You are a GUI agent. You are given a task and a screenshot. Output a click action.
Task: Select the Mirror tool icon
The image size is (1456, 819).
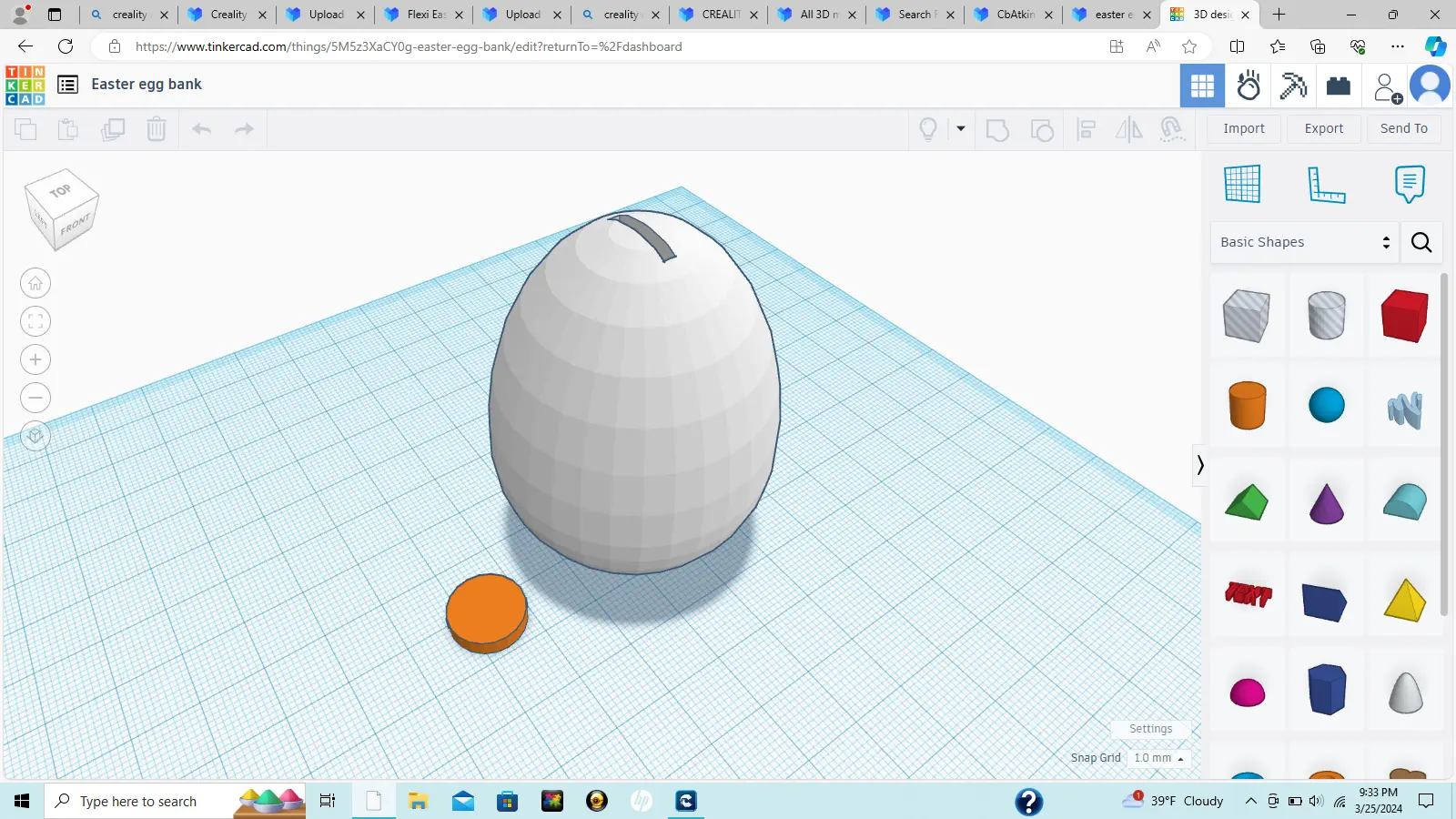coord(1128,129)
